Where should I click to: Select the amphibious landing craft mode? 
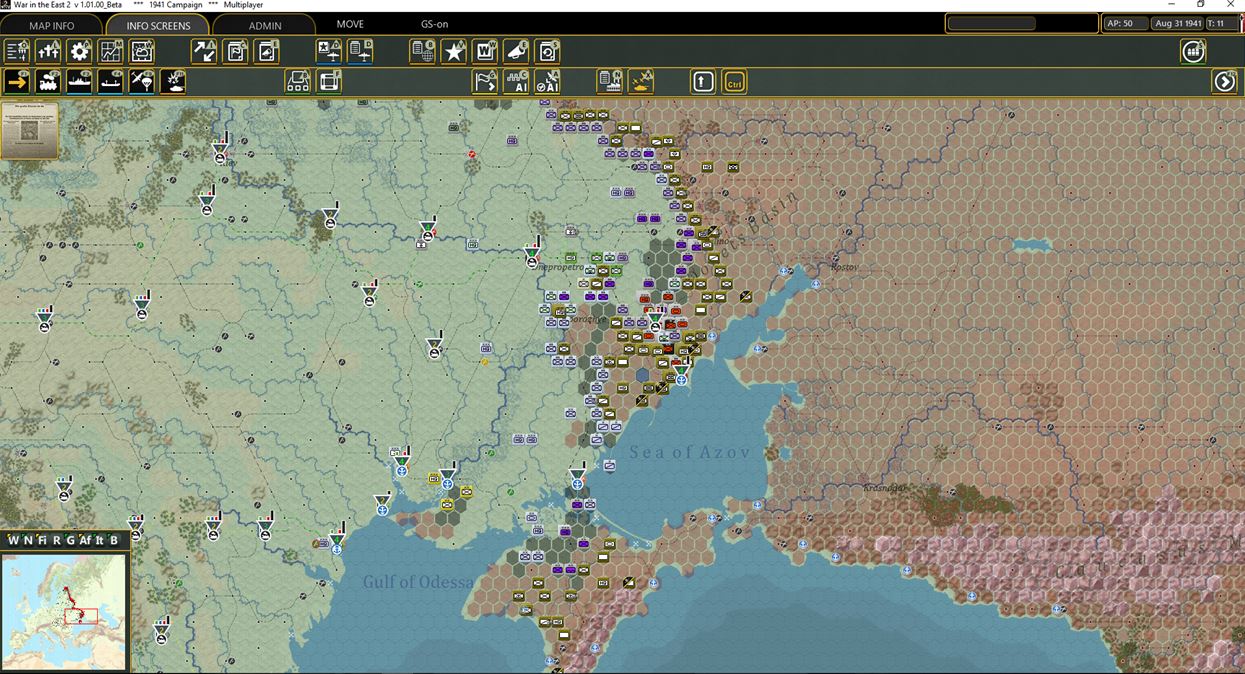pos(111,81)
